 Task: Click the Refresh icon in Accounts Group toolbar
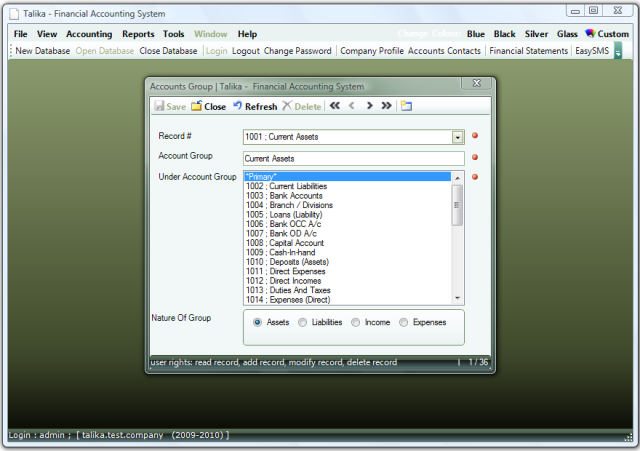tap(238, 106)
